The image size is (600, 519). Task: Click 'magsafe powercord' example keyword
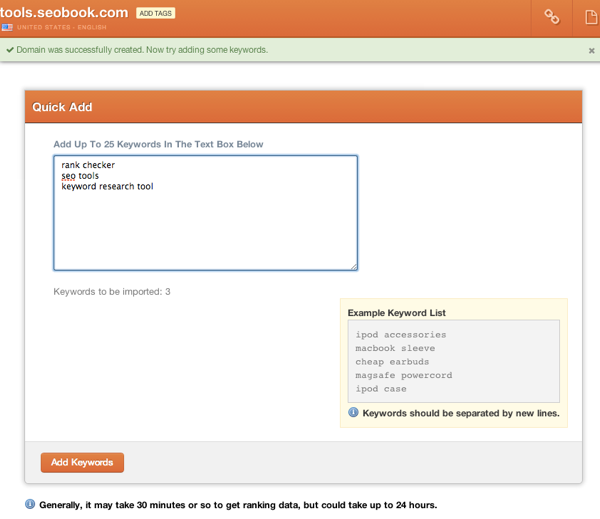click(x=404, y=375)
